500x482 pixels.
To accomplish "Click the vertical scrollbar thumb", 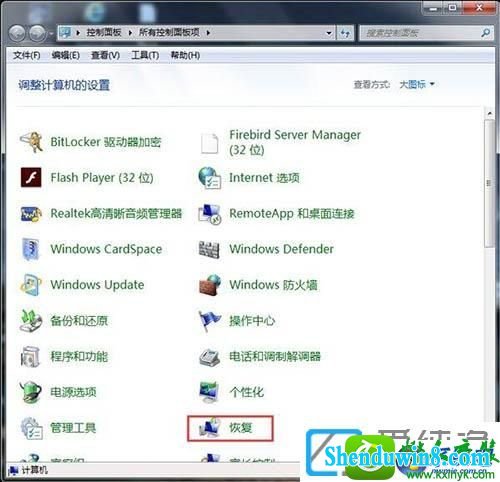I will point(489,183).
